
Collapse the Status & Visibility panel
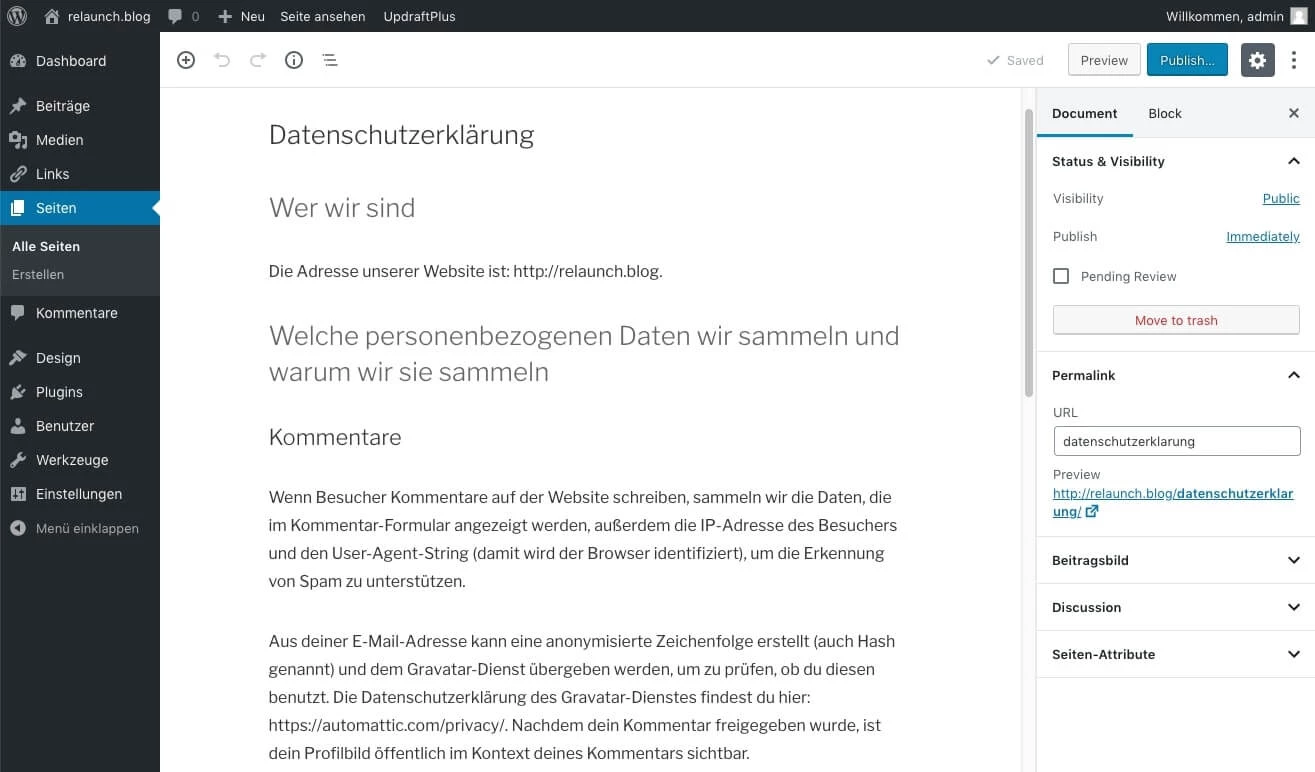click(1293, 161)
